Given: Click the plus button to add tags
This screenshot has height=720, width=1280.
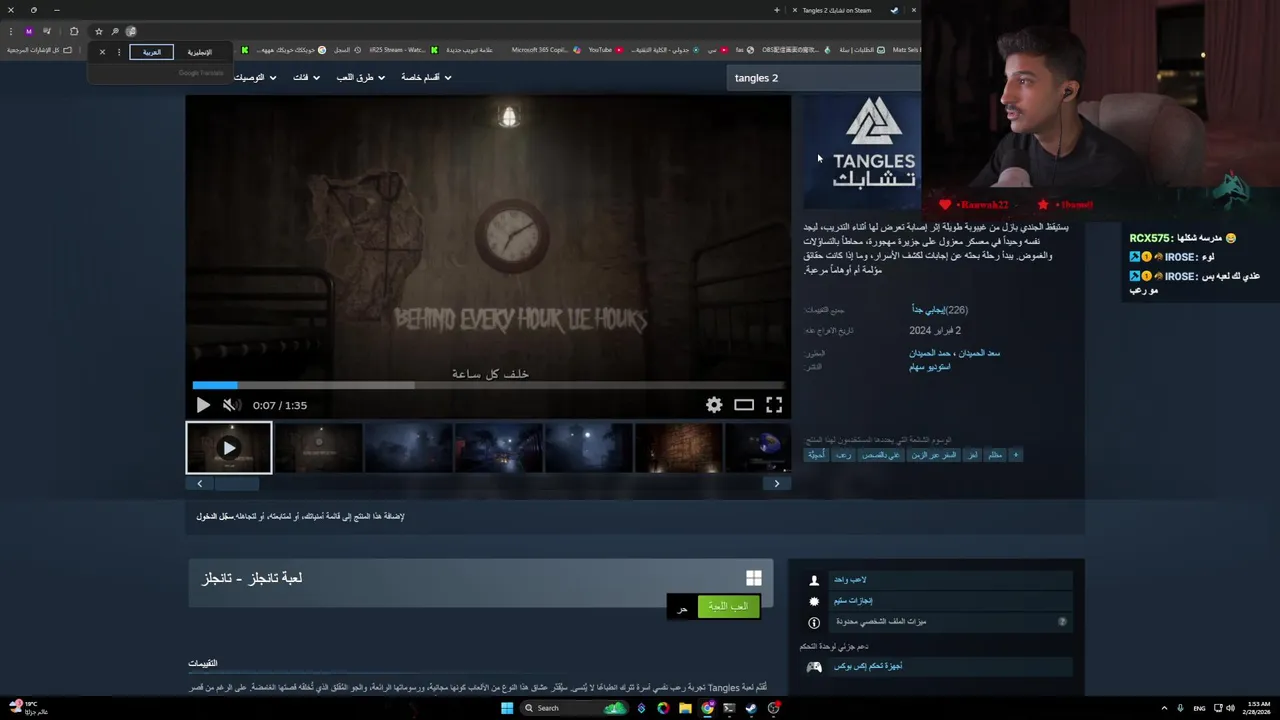Looking at the screenshot, I should [1015, 455].
